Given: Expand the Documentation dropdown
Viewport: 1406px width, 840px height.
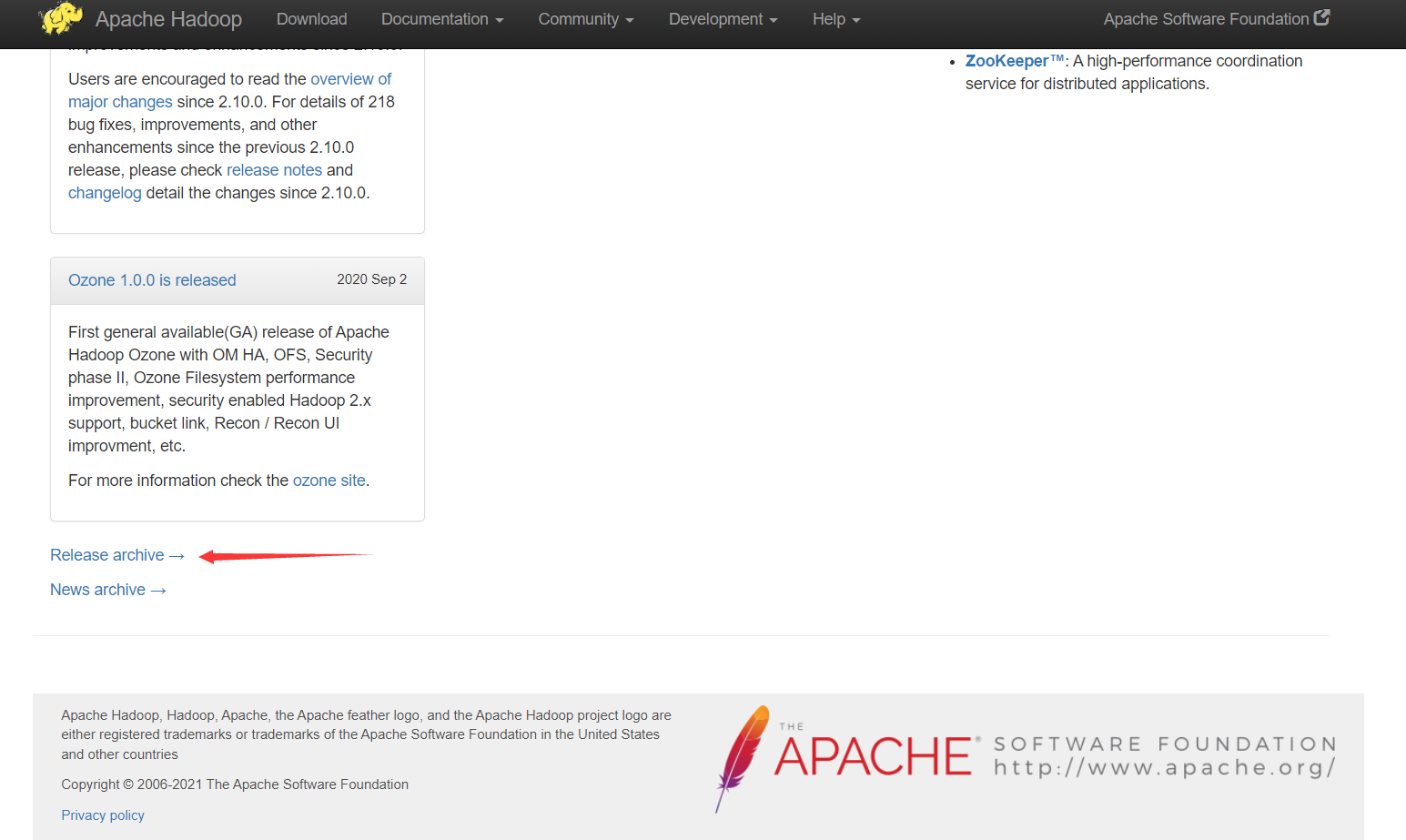Looking at the screenshot, I should coord(442,18).
